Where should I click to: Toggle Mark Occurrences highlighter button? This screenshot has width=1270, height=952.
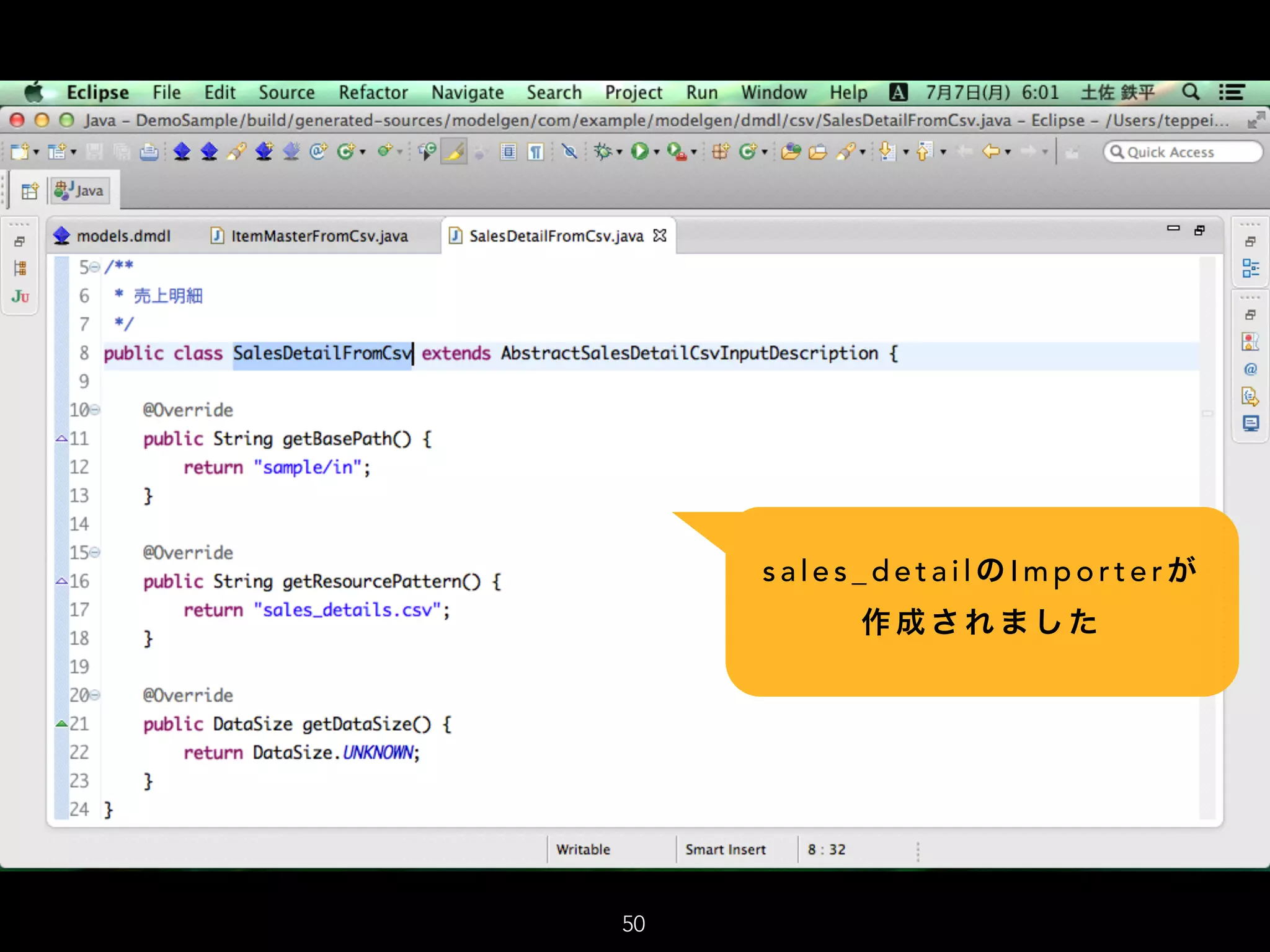(454, 151)
